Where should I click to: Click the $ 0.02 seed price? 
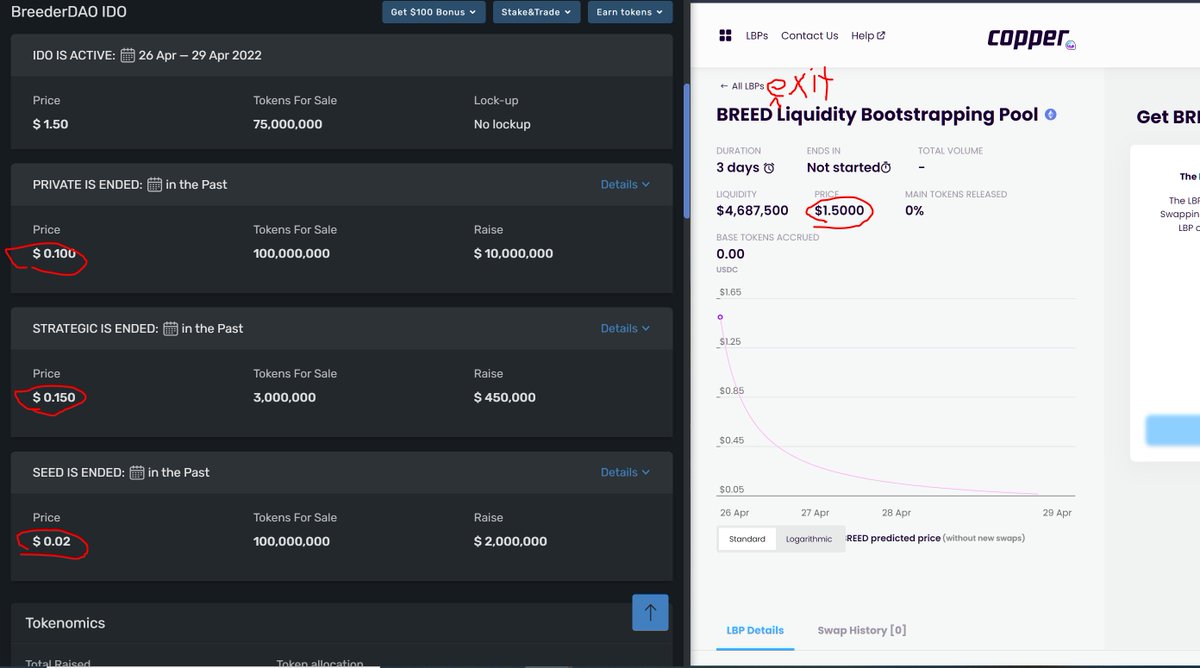pyautogui.click(x=52, y=542)
